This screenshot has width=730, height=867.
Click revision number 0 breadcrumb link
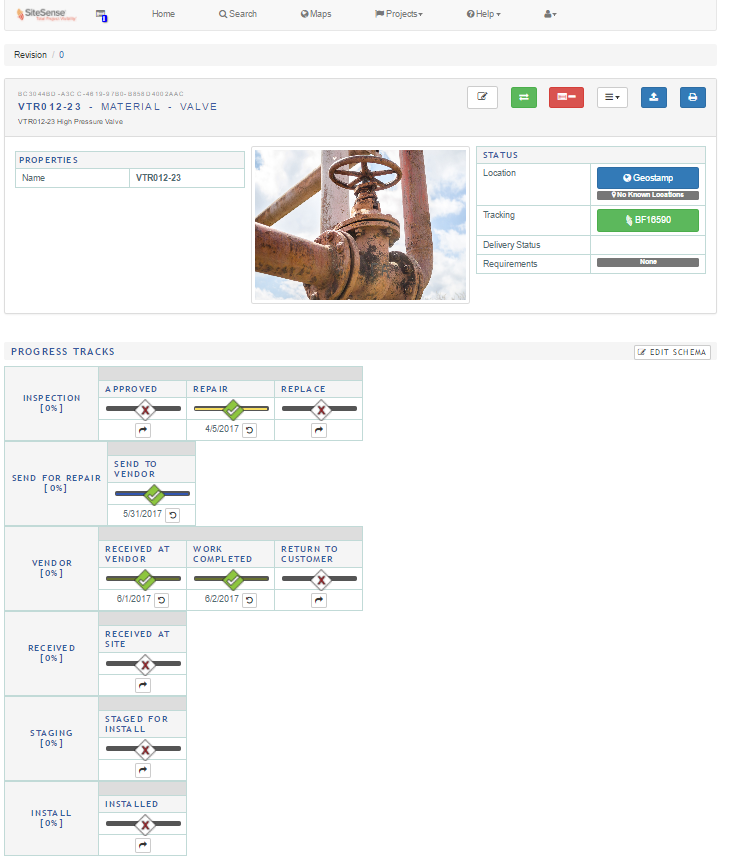point(61,55)
